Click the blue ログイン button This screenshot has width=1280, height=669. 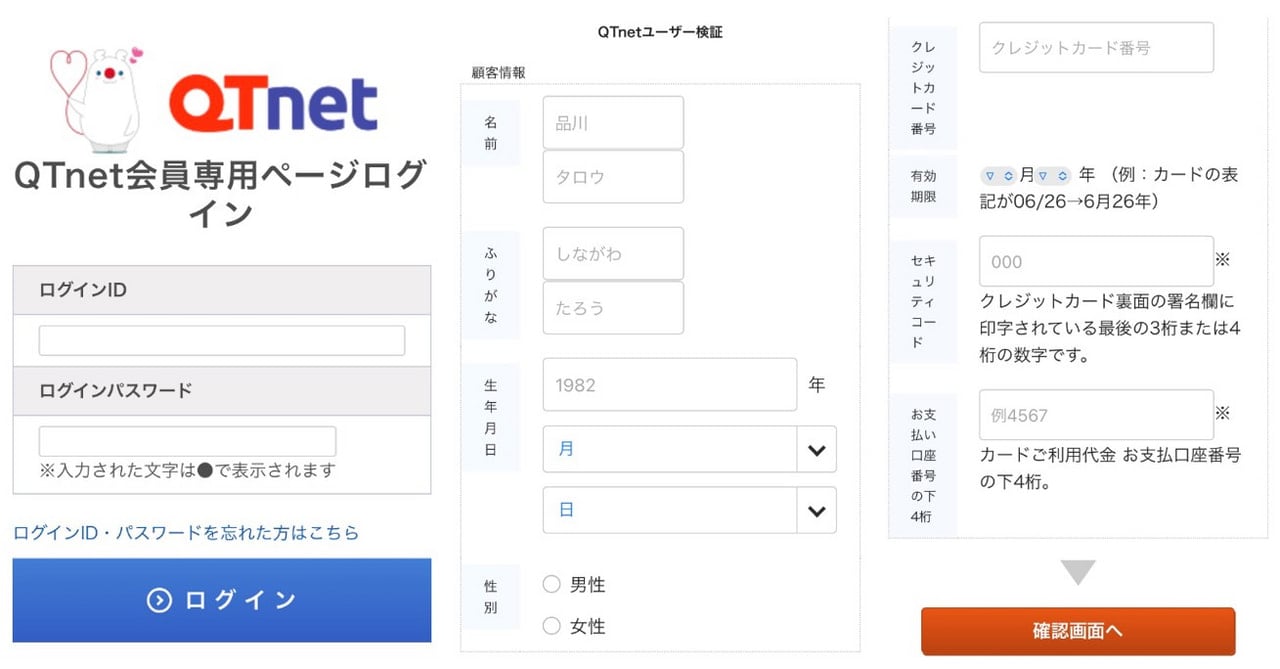click(x=222, y=600)
